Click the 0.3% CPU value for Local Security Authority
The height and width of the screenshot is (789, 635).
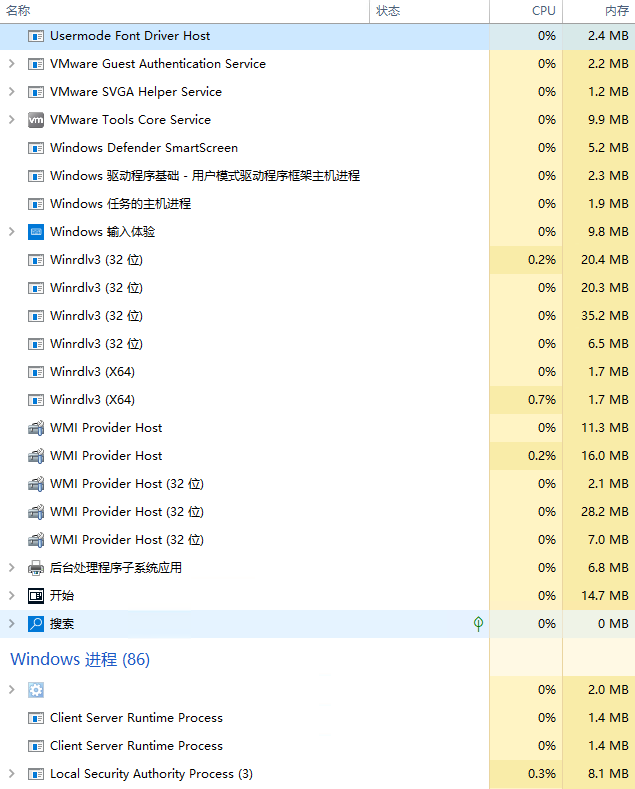[x=542, y=774]
